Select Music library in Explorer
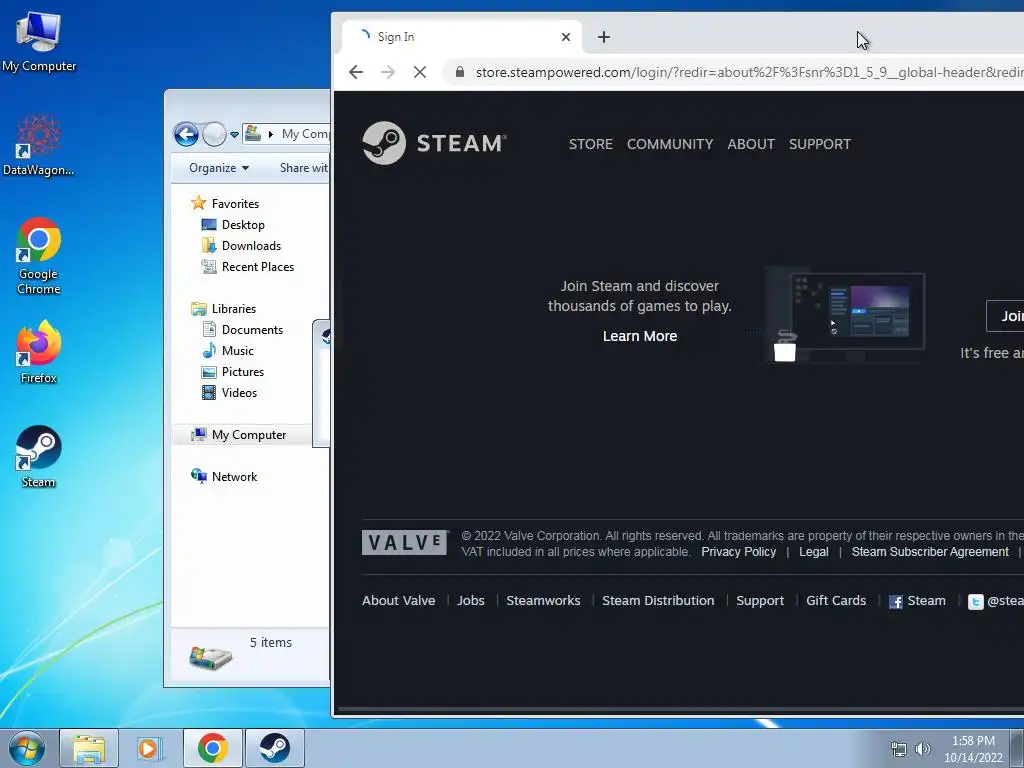The height and width of the screenshot is (768, 1024). [227, 351]
